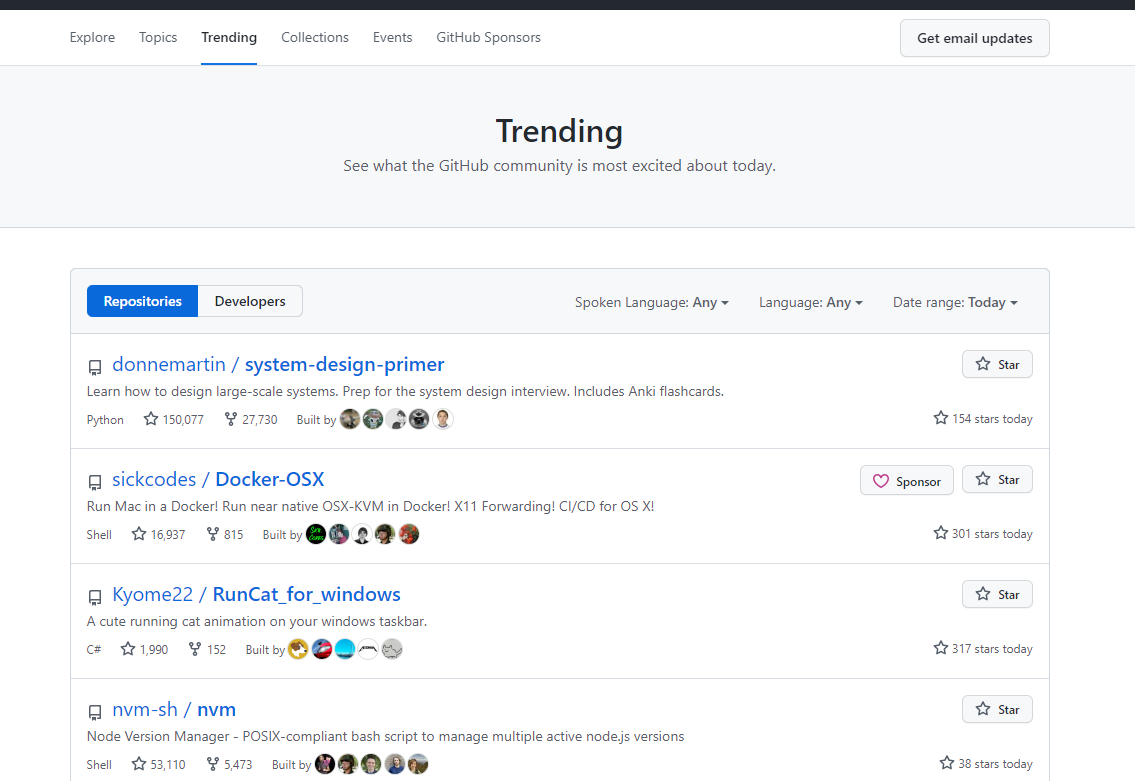
Task: Open donnemartin / system-design-primer repository
Action: 278,364
